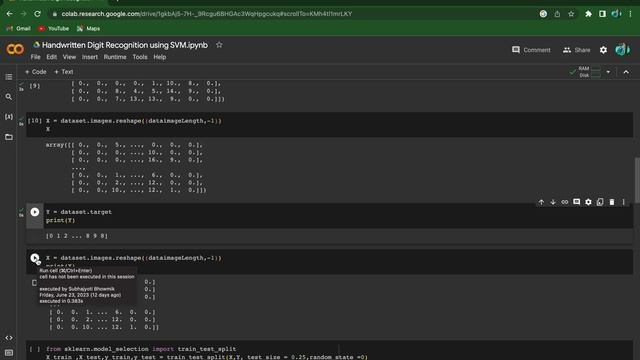This screenshot has height=360, width=640.
Task: Open Colab settings gear in header
Action: 603,50
